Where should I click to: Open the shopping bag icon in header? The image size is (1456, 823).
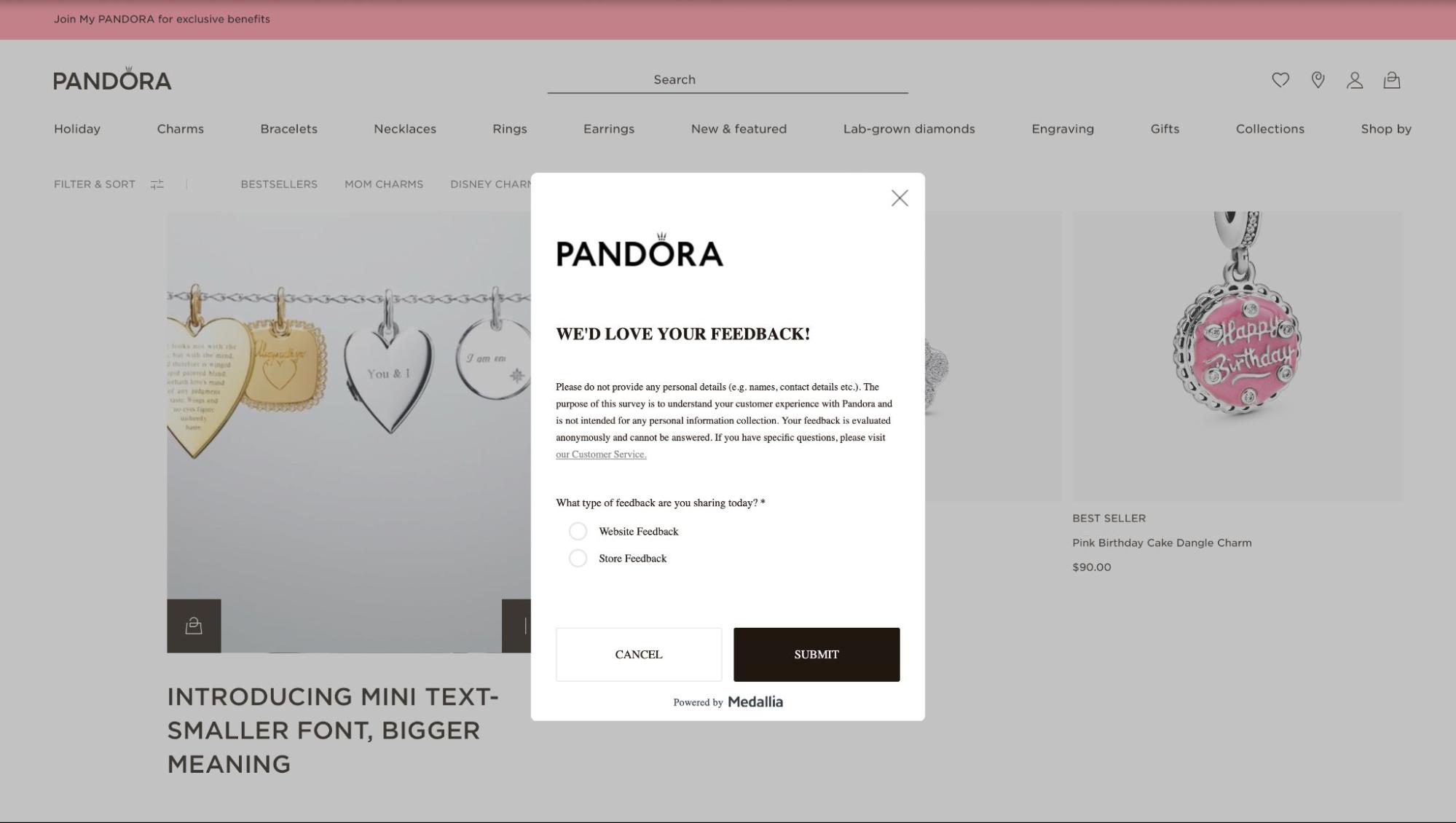click(1392, 80)
